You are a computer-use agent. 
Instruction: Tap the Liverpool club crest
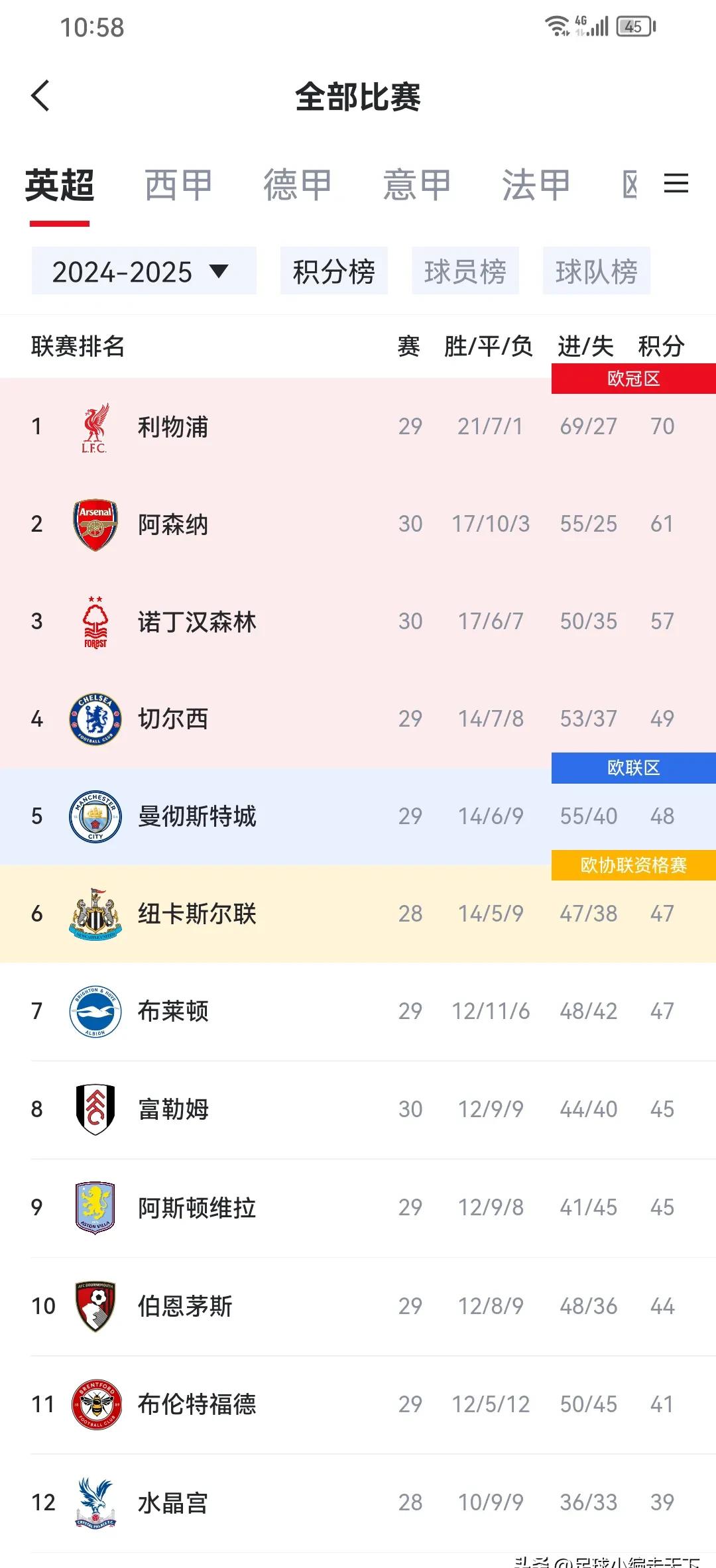click(95, 427)
